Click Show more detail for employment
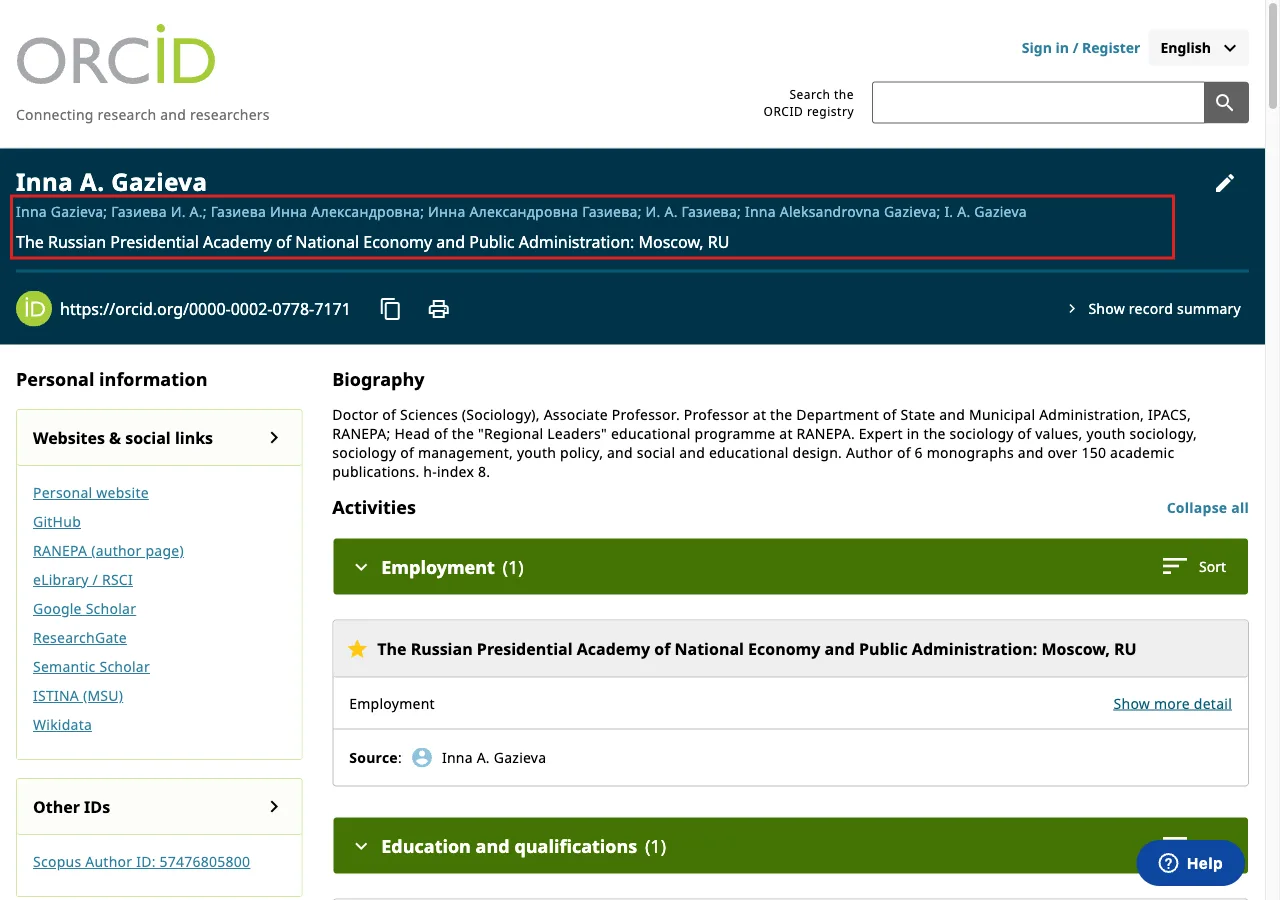This screenshot has height=900, width=1280. tap(1172, 704)
